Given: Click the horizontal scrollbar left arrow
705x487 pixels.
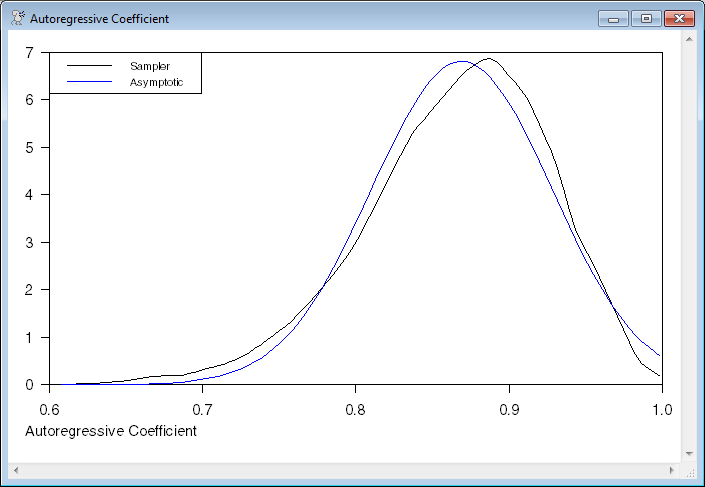Looking at the screenshot, I should pos(16,469).
